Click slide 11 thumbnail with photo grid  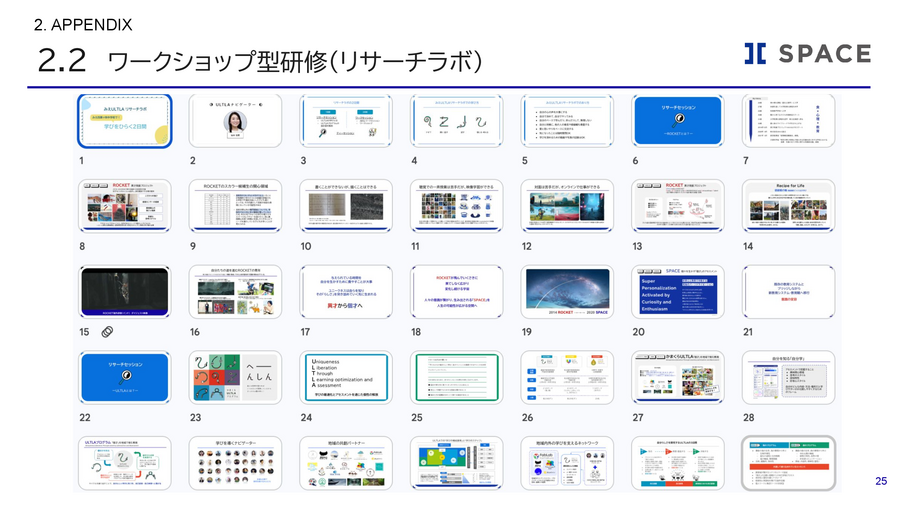(455, 207)
